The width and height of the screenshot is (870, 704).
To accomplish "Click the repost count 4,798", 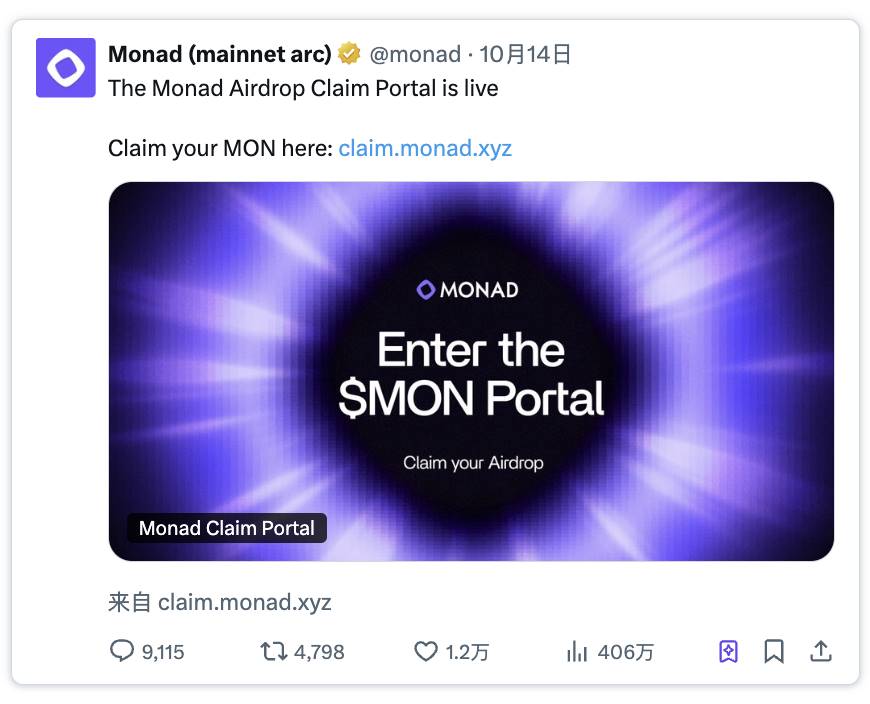I will [x=313, y=651].
